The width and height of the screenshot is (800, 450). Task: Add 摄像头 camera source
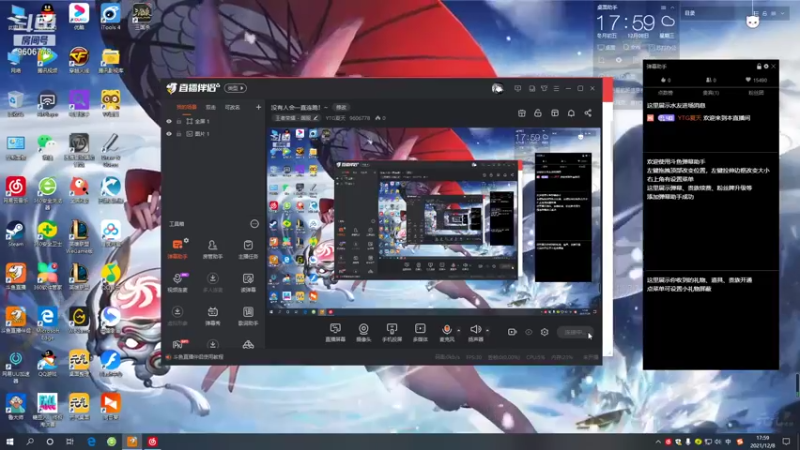click(363, 332)
